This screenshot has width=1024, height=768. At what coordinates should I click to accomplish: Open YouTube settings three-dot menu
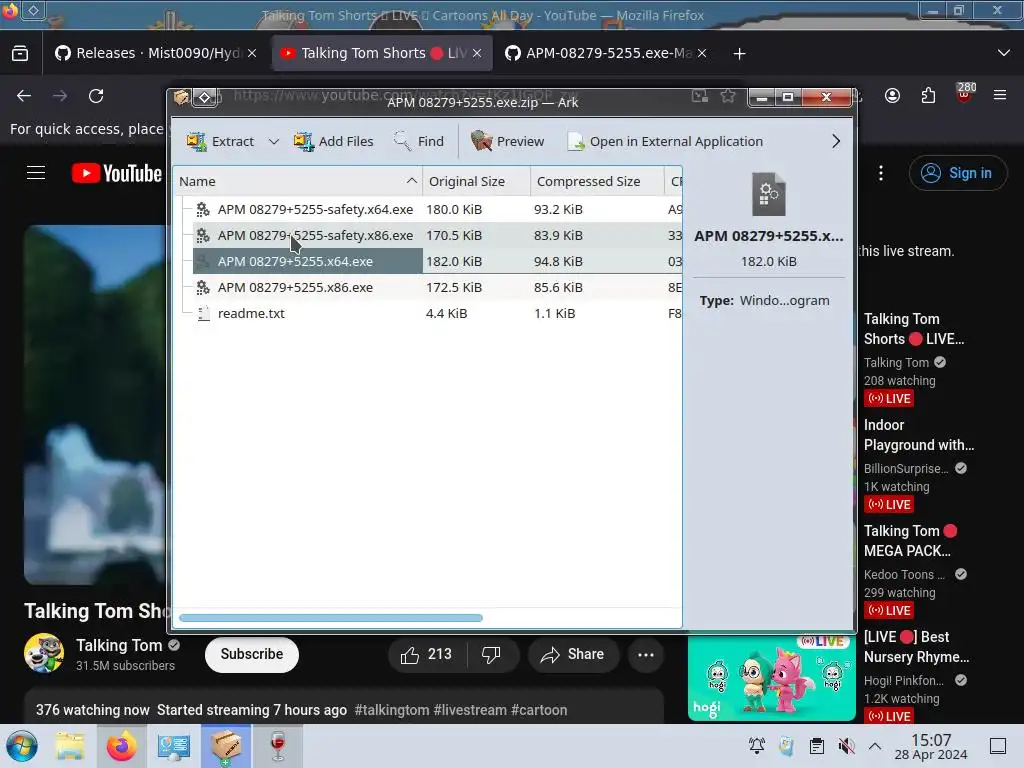881,173
